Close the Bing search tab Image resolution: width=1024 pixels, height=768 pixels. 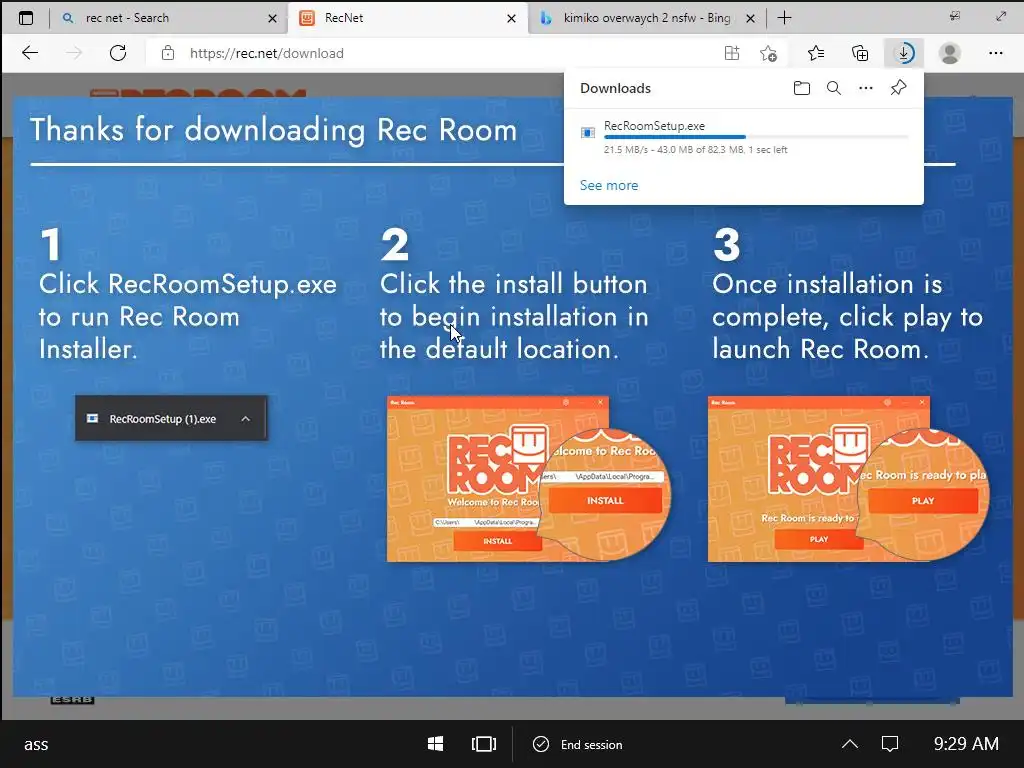tap(751, 18)
